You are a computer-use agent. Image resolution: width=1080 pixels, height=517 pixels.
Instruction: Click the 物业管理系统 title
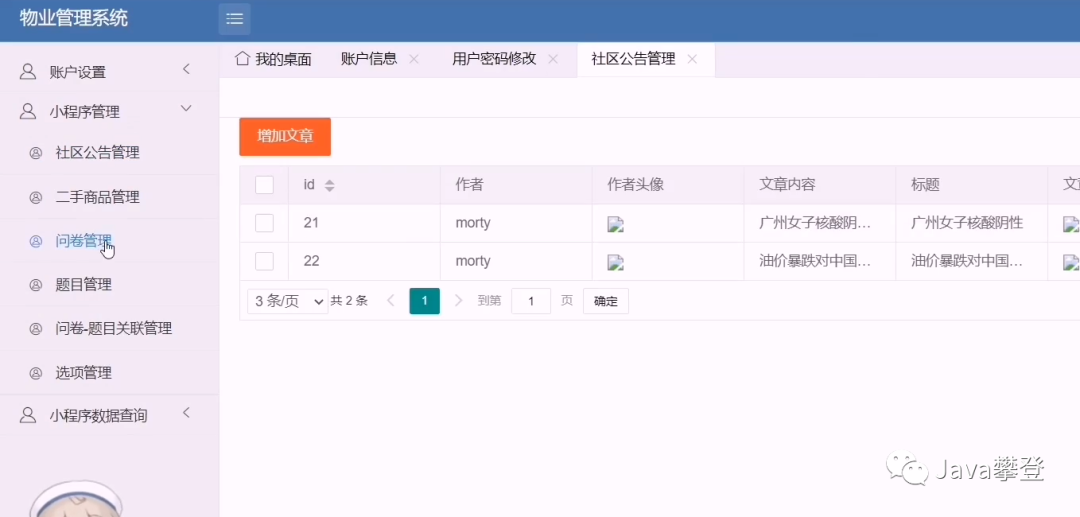74,19
